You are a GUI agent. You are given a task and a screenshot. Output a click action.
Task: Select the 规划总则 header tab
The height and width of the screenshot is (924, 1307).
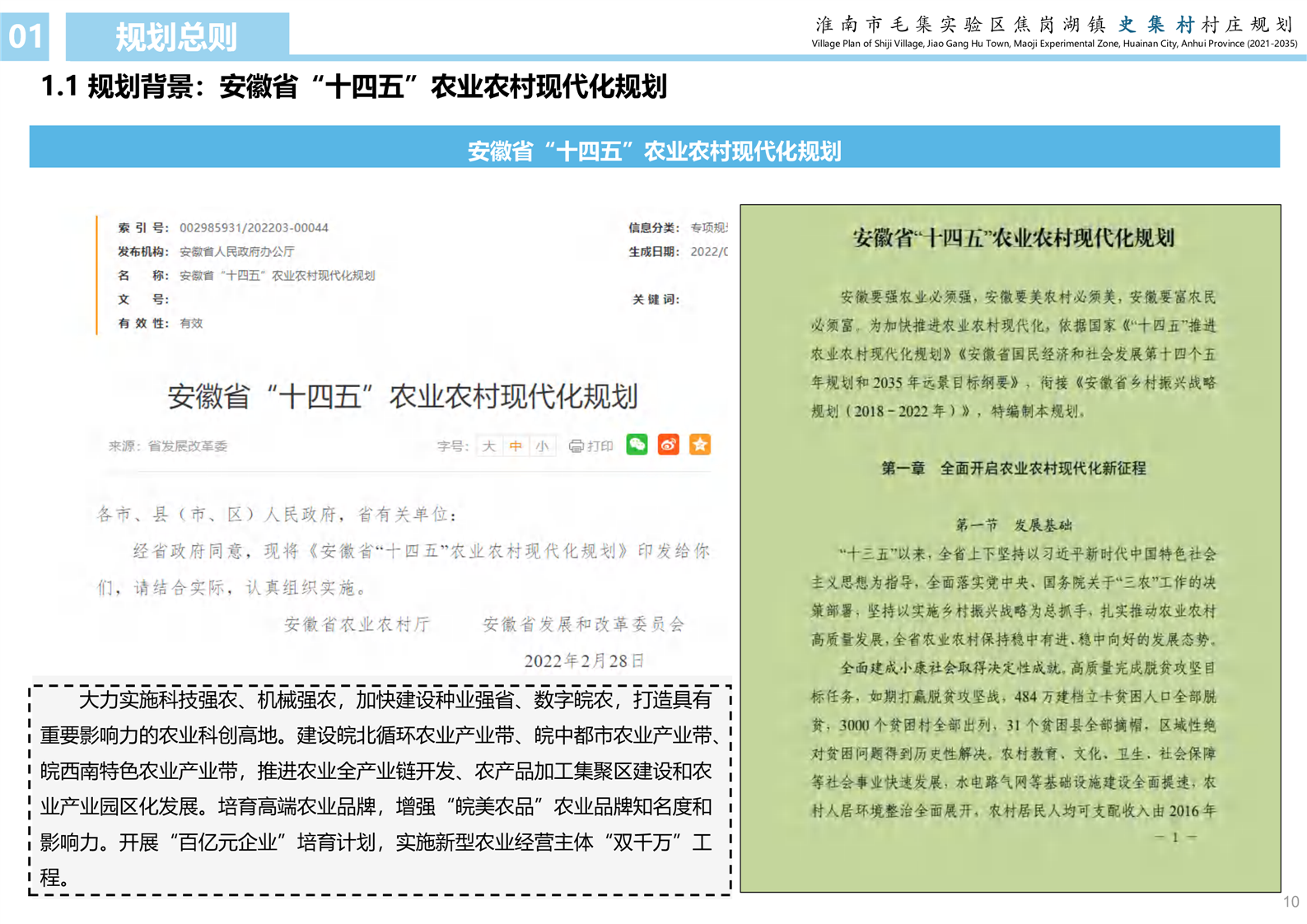click(177, 36)
